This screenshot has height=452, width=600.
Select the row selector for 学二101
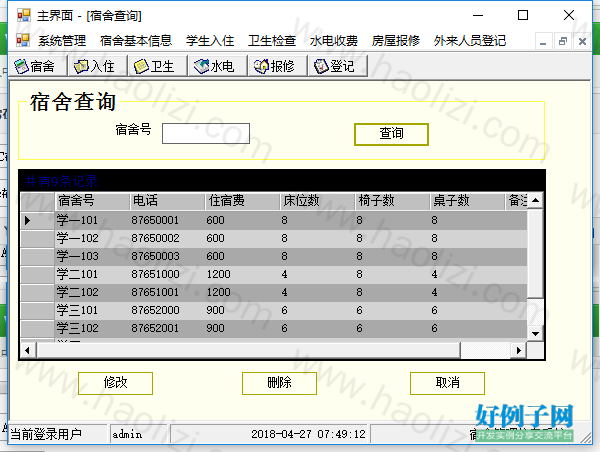(x=38, y=274)
